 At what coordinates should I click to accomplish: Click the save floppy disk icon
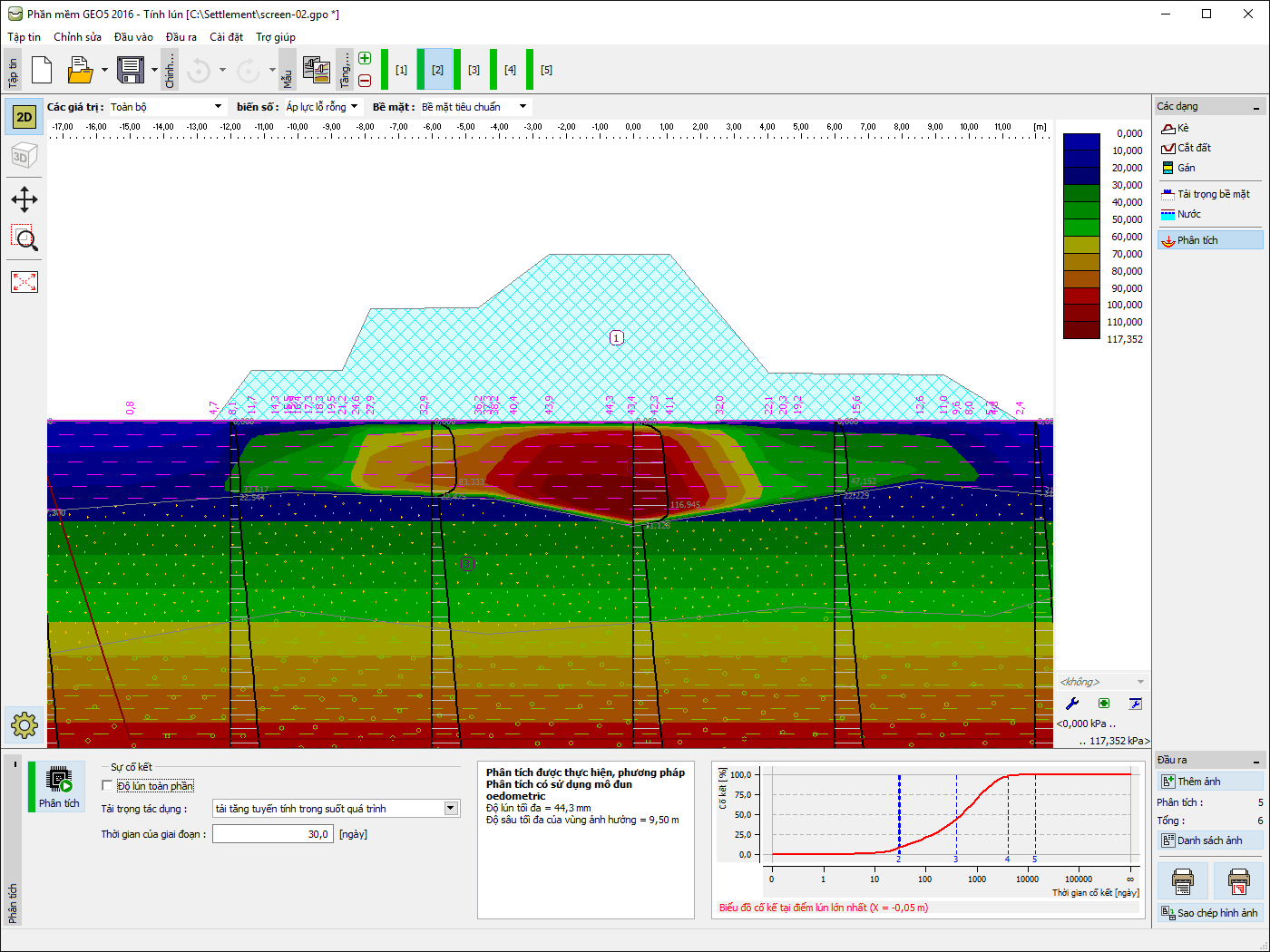(x=131, y=70)
